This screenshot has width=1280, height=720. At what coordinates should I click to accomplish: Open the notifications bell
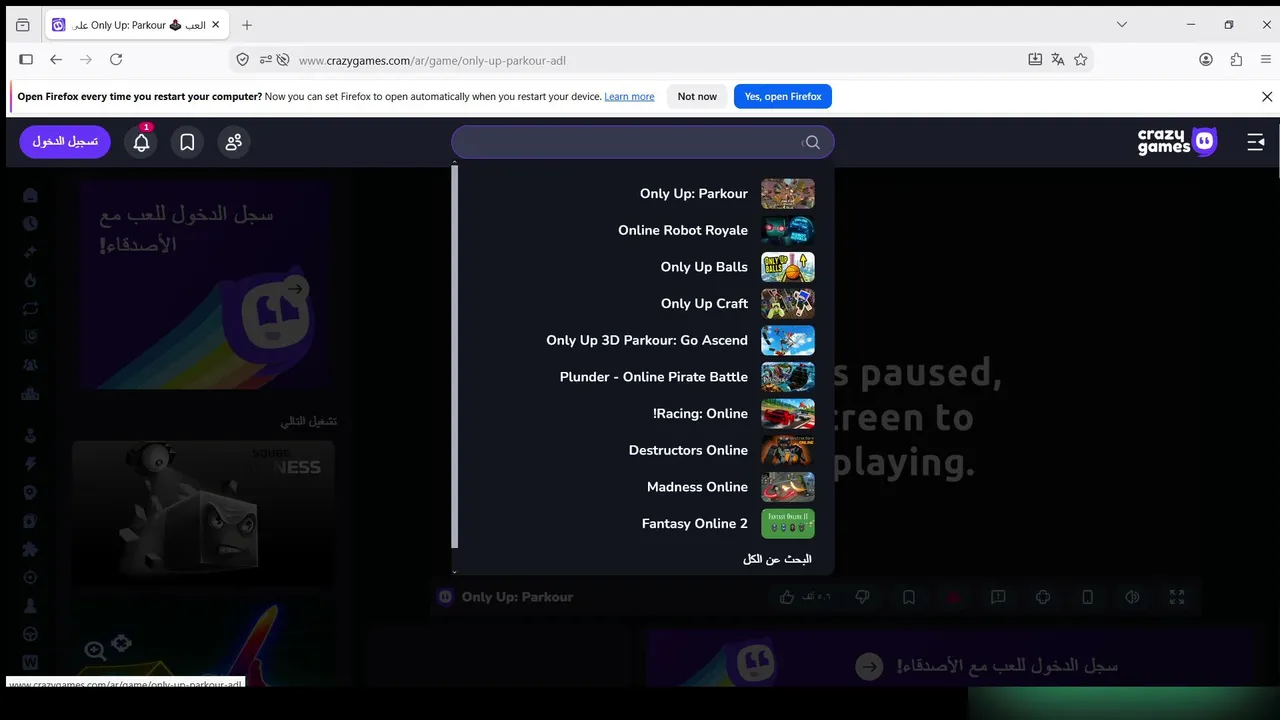coord(142,142)
